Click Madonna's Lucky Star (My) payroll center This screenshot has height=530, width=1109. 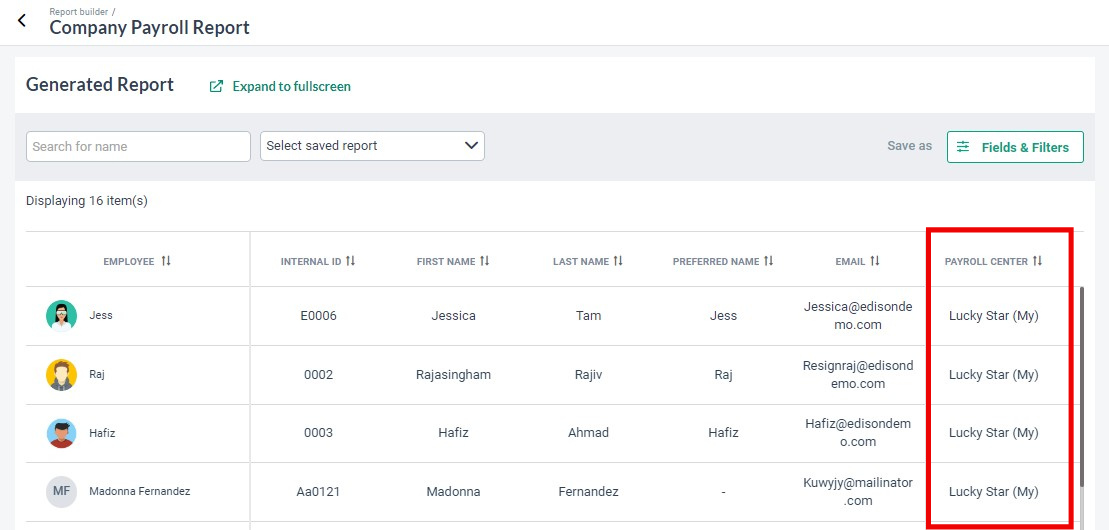pos(994,492)
